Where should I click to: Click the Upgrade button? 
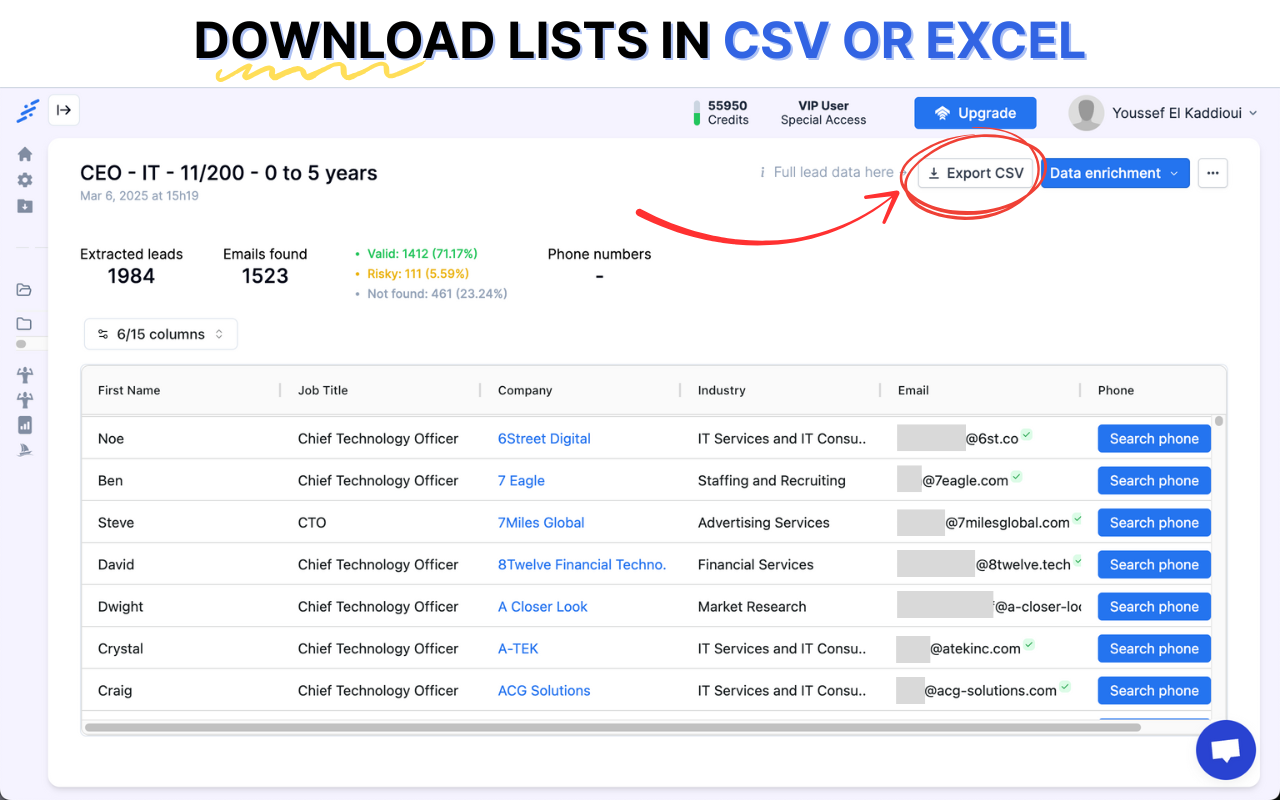coord(975,113)
